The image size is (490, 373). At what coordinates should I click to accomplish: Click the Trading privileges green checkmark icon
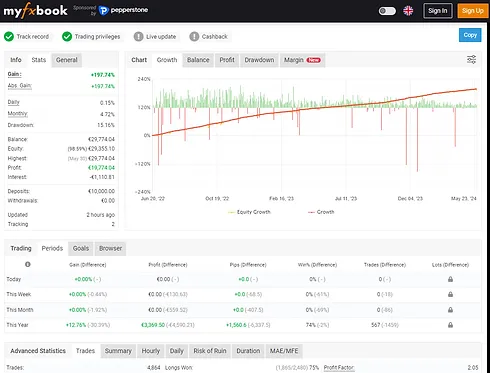tap(67, 37)
